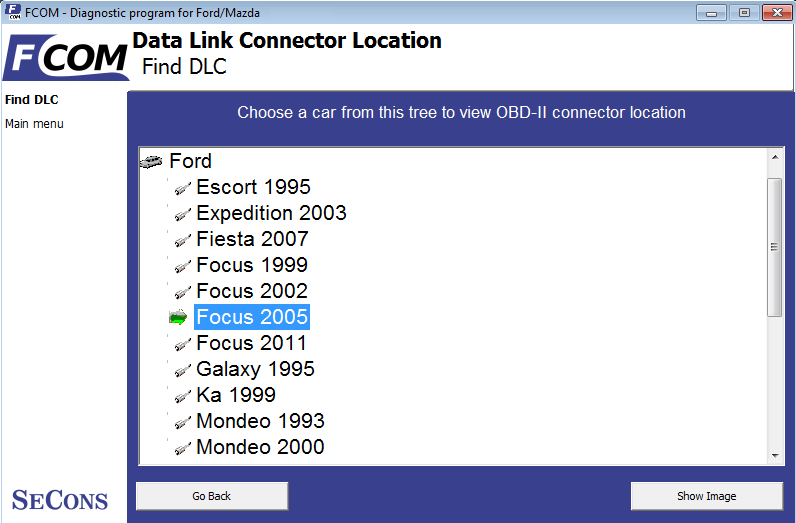Click the Show Image button
The height and width of the screenshot is (523, 796).
[x=707, y=496]
